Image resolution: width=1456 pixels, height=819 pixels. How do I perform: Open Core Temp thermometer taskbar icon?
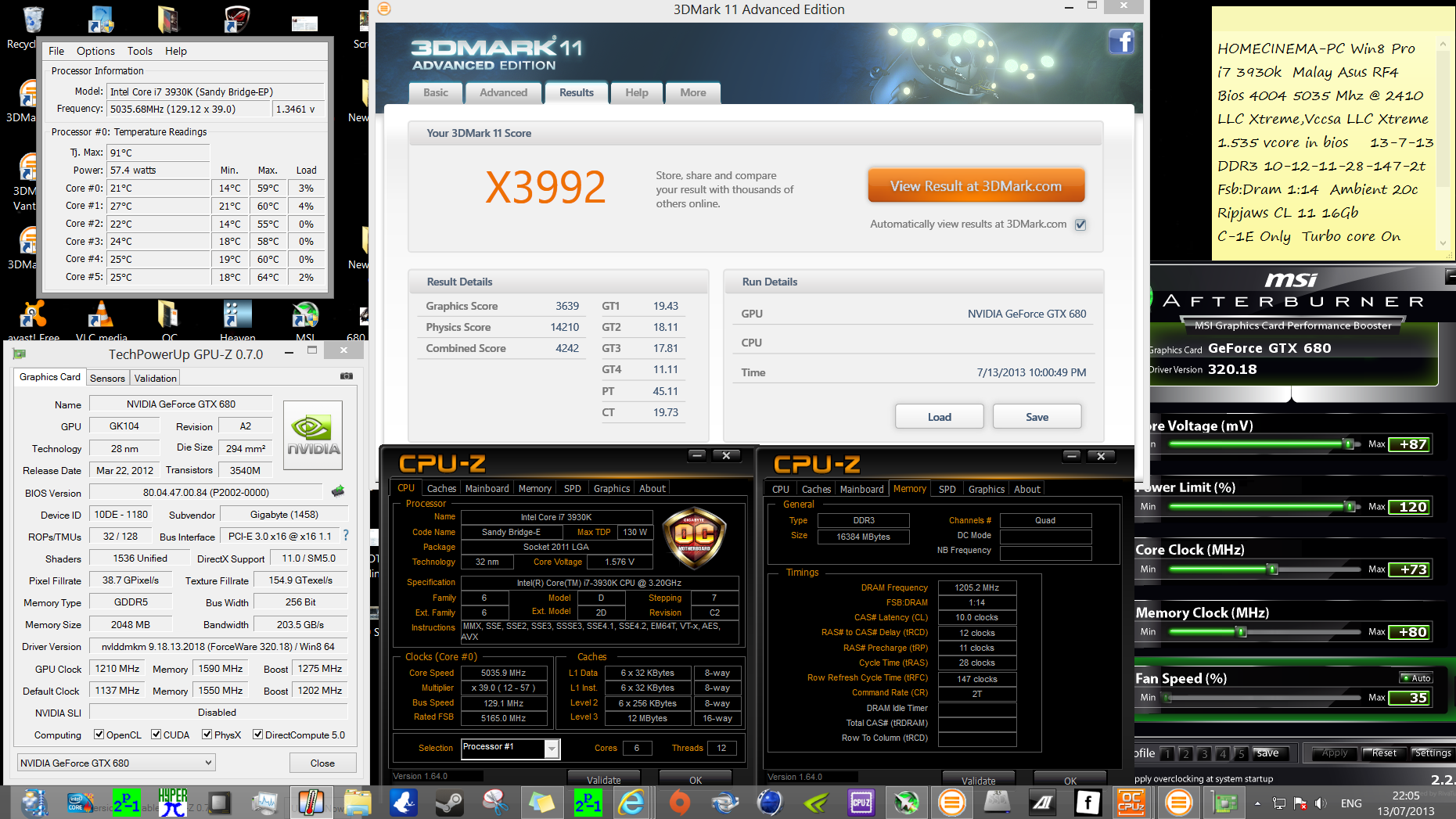pos(311,803)
